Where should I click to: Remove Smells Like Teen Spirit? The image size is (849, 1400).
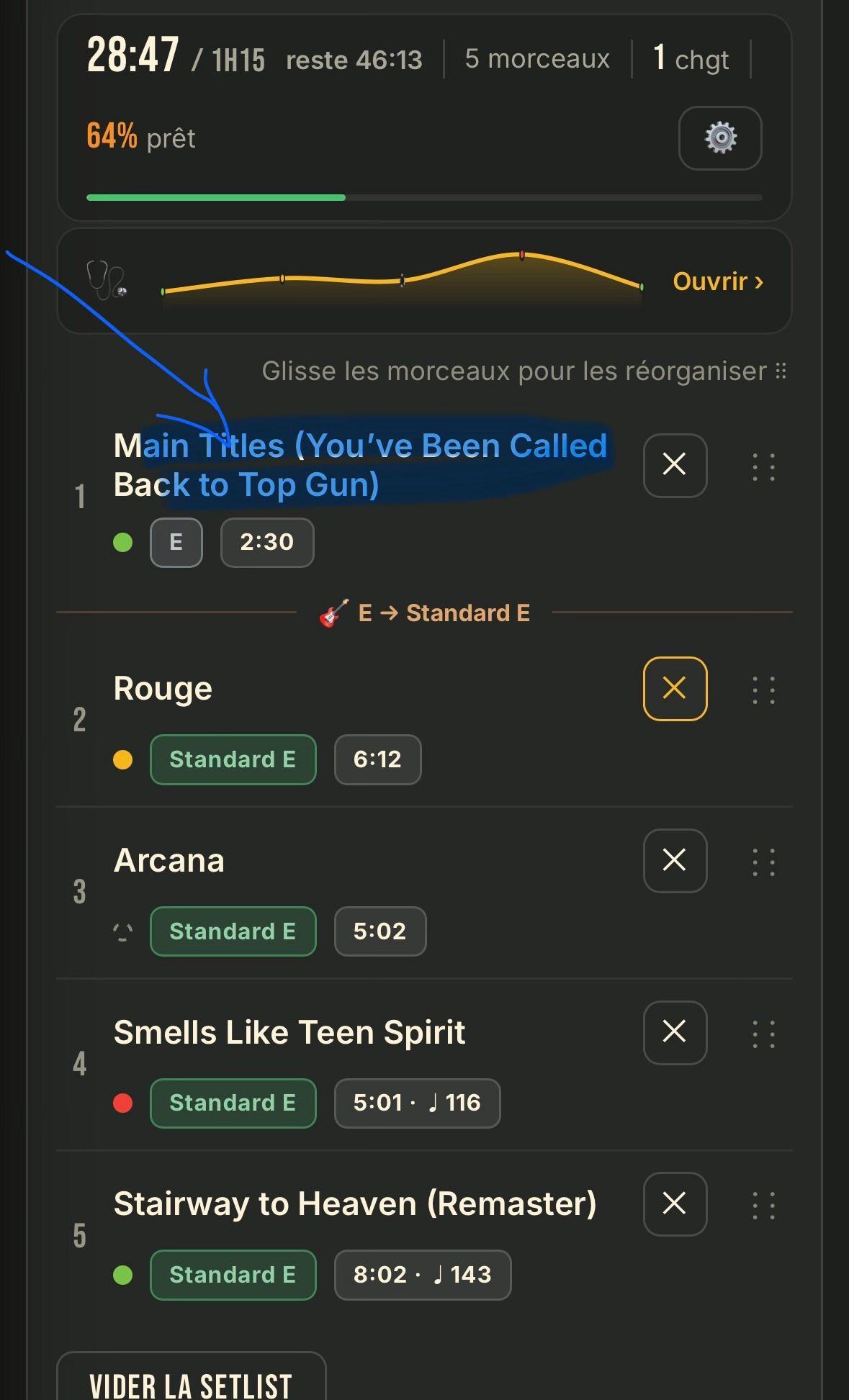675,1032
